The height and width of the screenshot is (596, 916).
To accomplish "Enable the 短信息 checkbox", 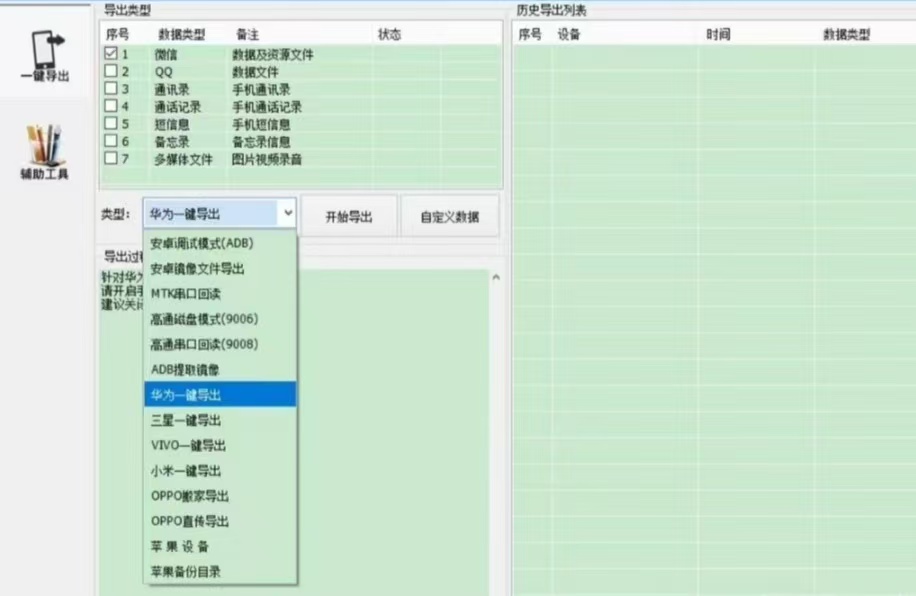I will point(111,124).
